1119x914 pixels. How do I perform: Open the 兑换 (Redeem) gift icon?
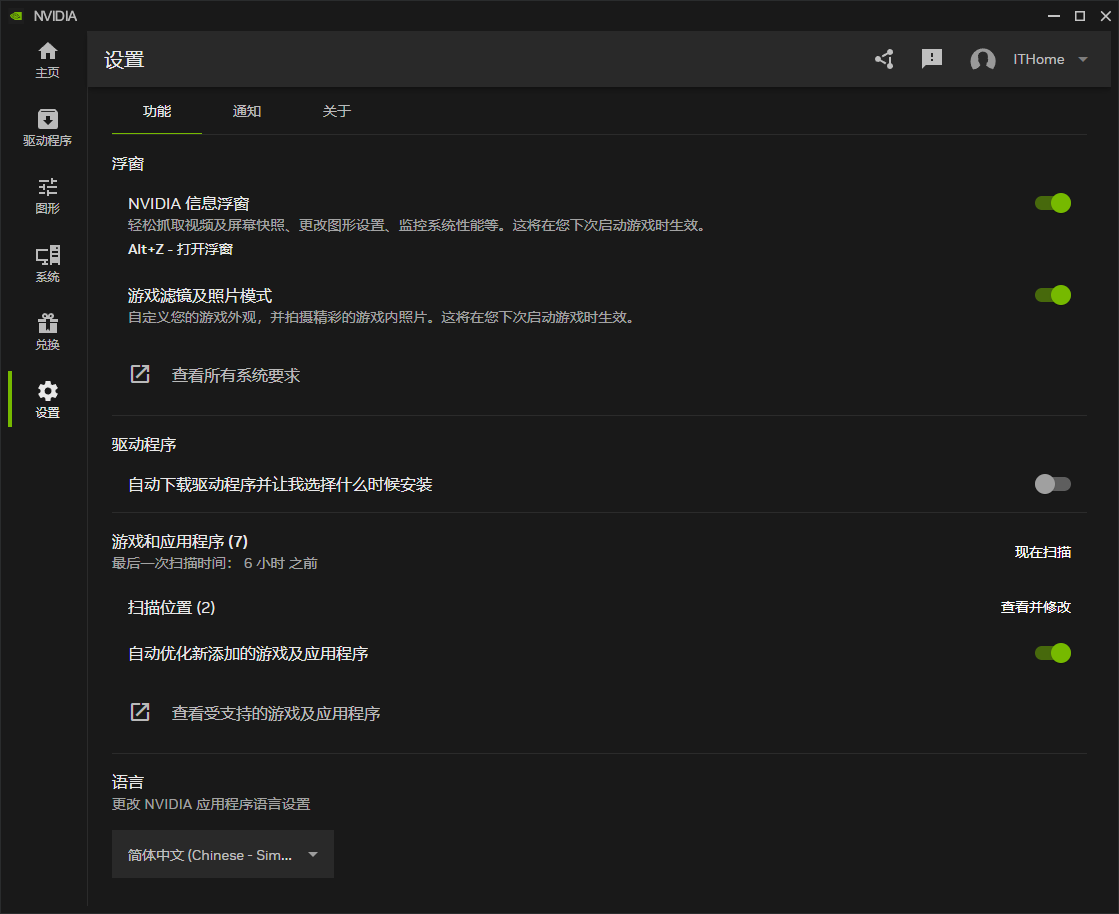[x=47, y=328]
